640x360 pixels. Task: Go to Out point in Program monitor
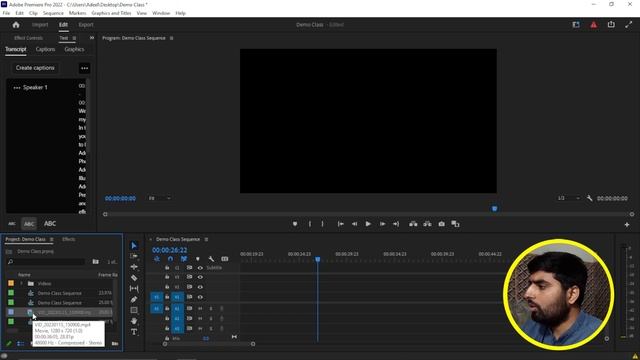(x=396, y=224)
